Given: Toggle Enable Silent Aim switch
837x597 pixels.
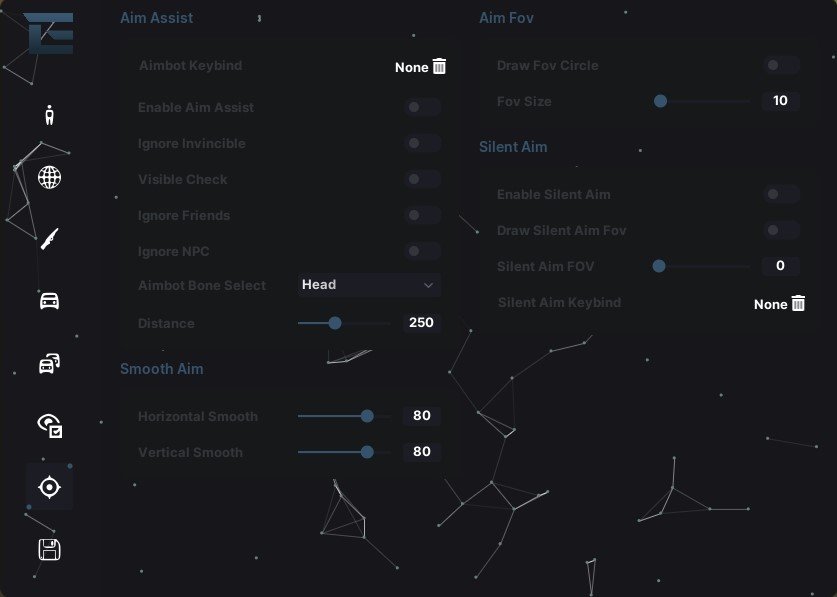Looking at the screenshot, I should pos(781,194).
